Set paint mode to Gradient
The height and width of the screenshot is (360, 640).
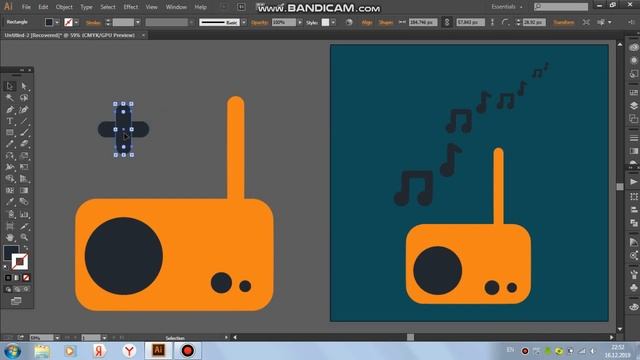click(17, 278)
